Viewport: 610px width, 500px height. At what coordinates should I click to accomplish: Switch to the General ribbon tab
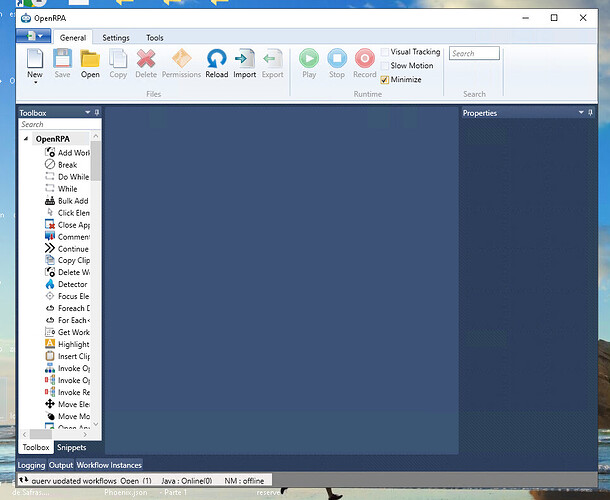point(73,38)
